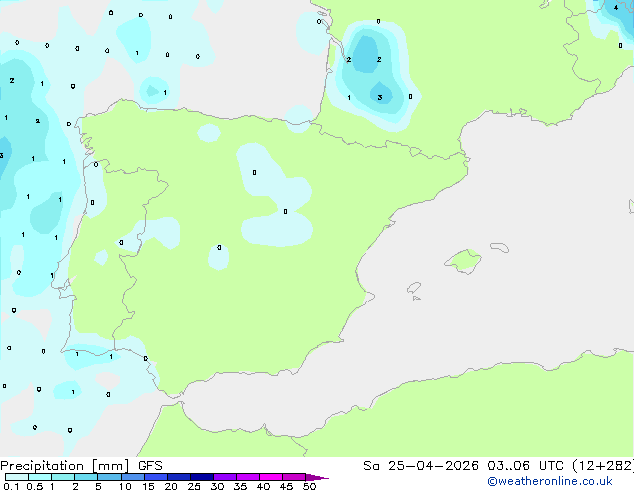634x490 pixels.
Task: Click the '30' legend scale label
Action: point(217,486)
